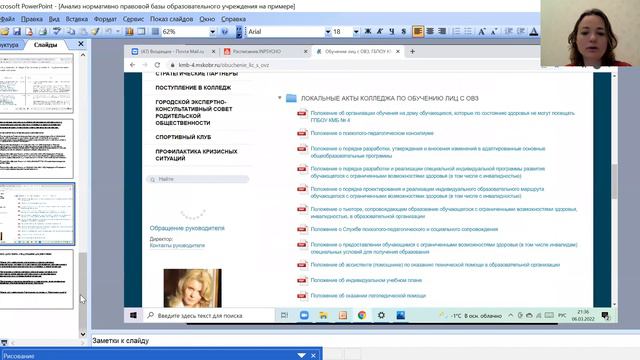Activate the Format Painter brush icon
Screen dimensions: 640x360
point(96,31)
